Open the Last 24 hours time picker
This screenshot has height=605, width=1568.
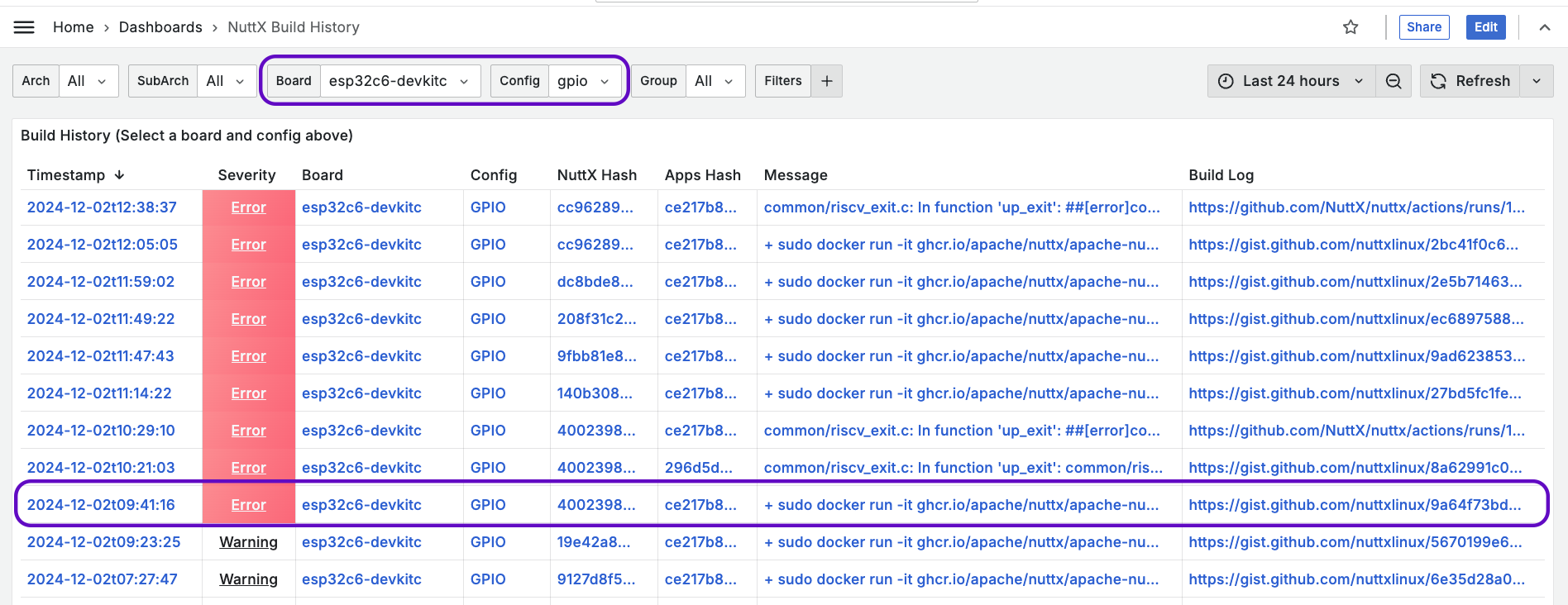(1291, 81)
